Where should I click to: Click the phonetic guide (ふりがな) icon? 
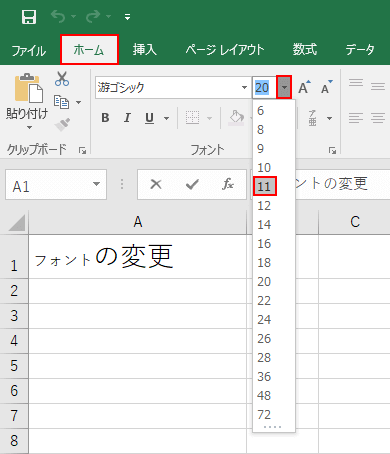click(312, 118)
